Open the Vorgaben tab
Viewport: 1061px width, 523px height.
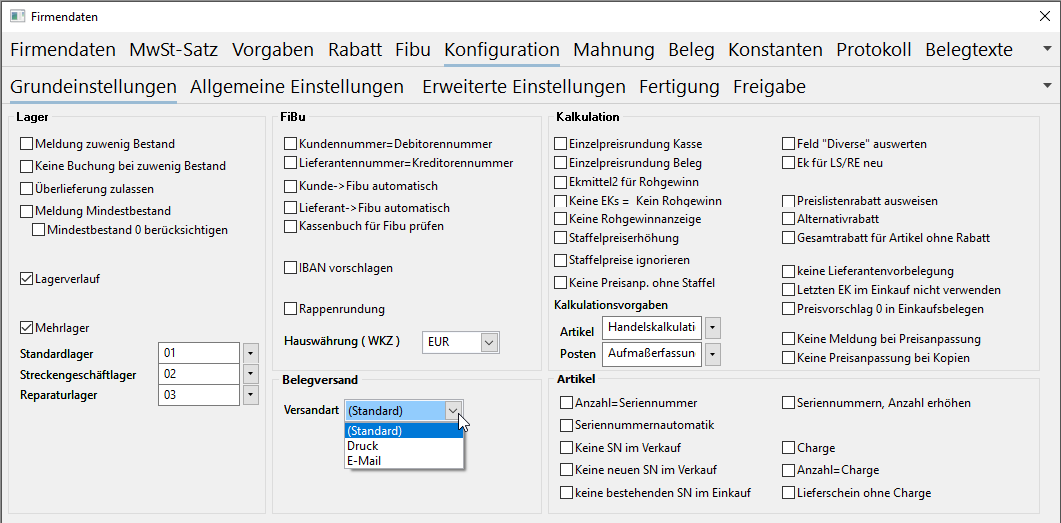273,49
